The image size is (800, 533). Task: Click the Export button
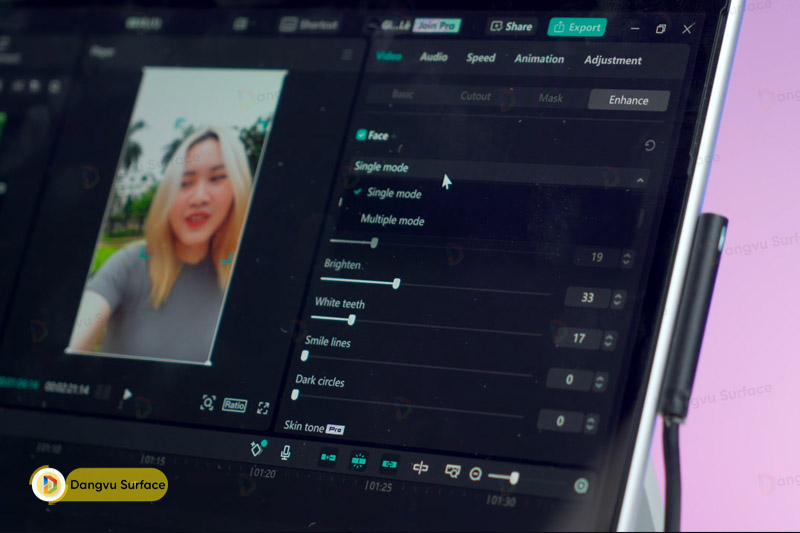(x=577, y=27)
